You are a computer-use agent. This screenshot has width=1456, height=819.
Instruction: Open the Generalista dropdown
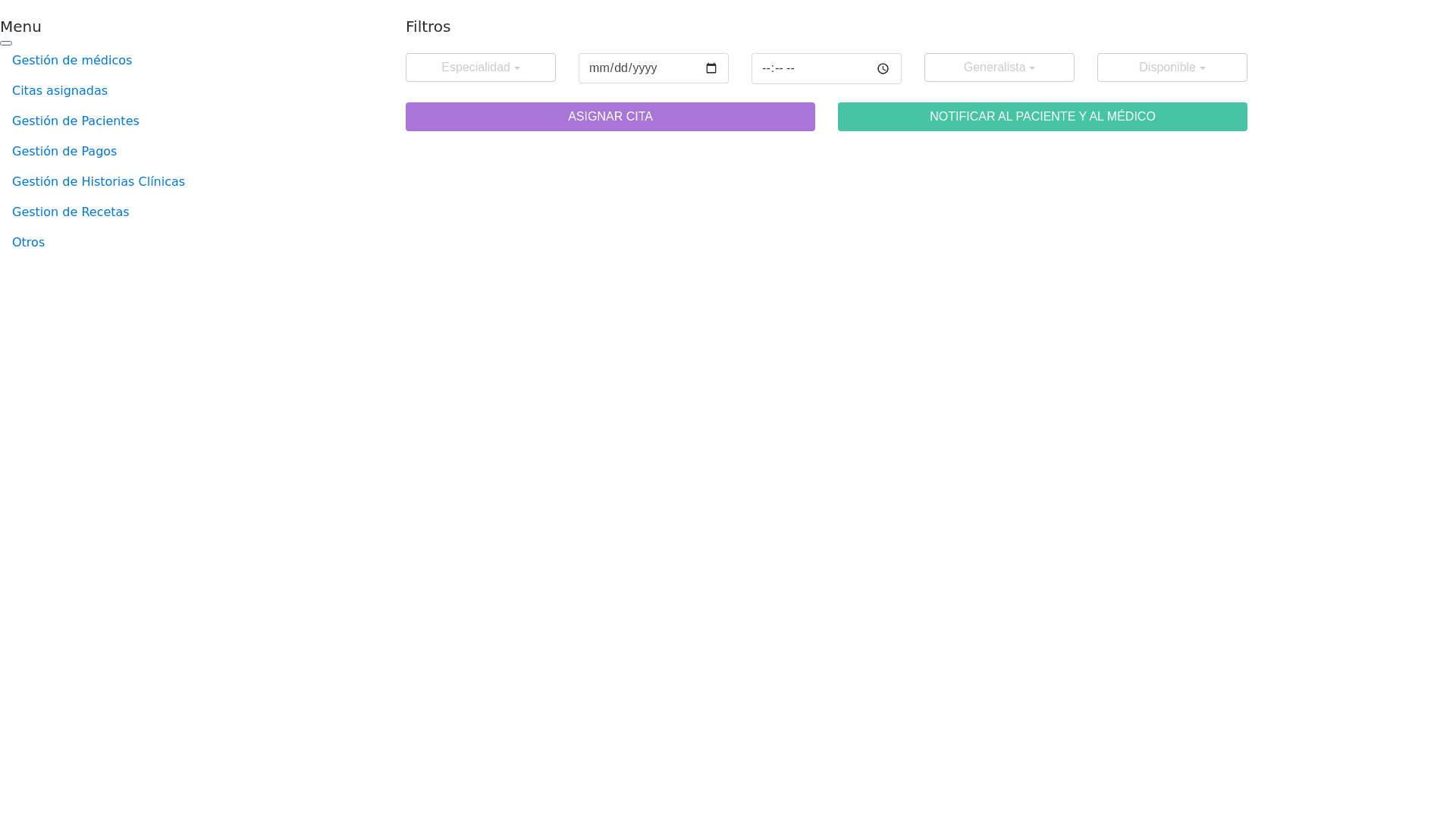click(999, 67)
